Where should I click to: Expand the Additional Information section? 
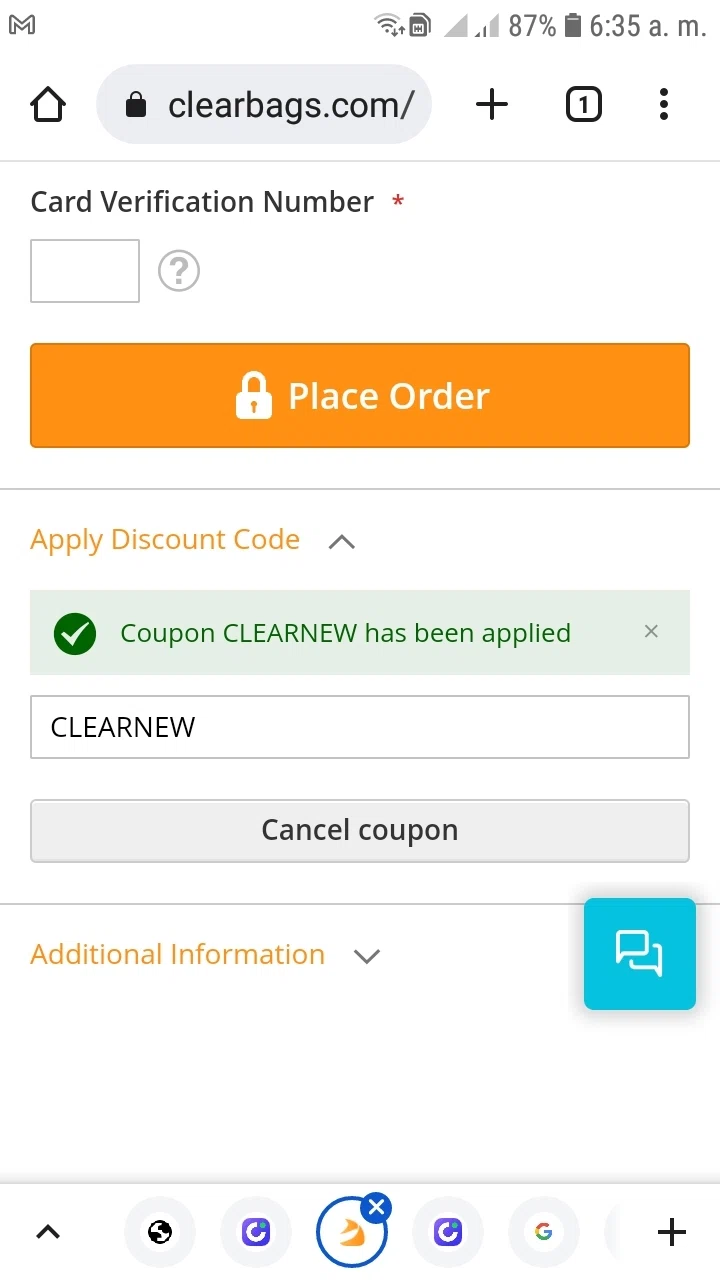tap(367, 956)
